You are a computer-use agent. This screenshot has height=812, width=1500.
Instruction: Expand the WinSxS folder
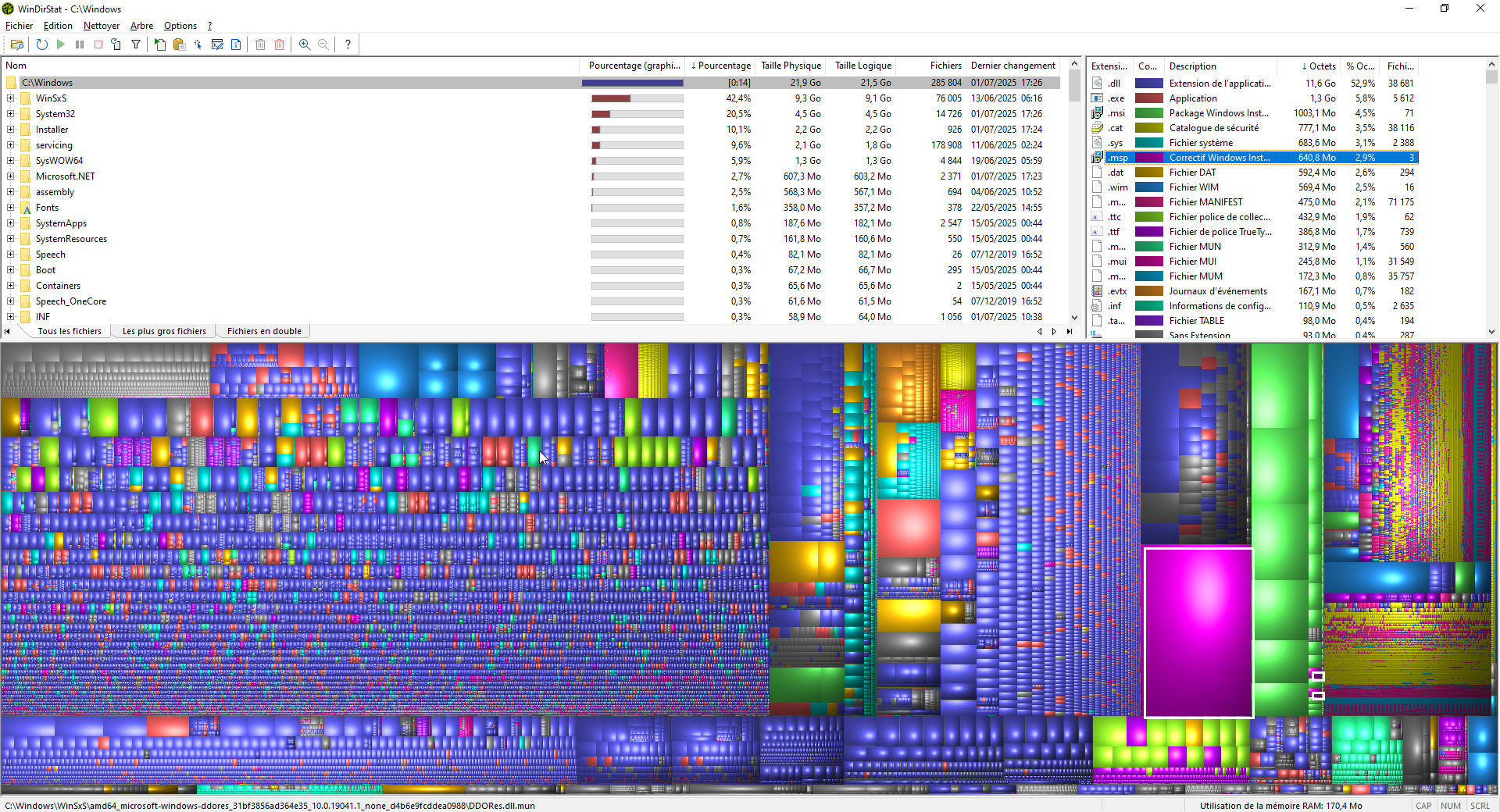coord(10,98)
